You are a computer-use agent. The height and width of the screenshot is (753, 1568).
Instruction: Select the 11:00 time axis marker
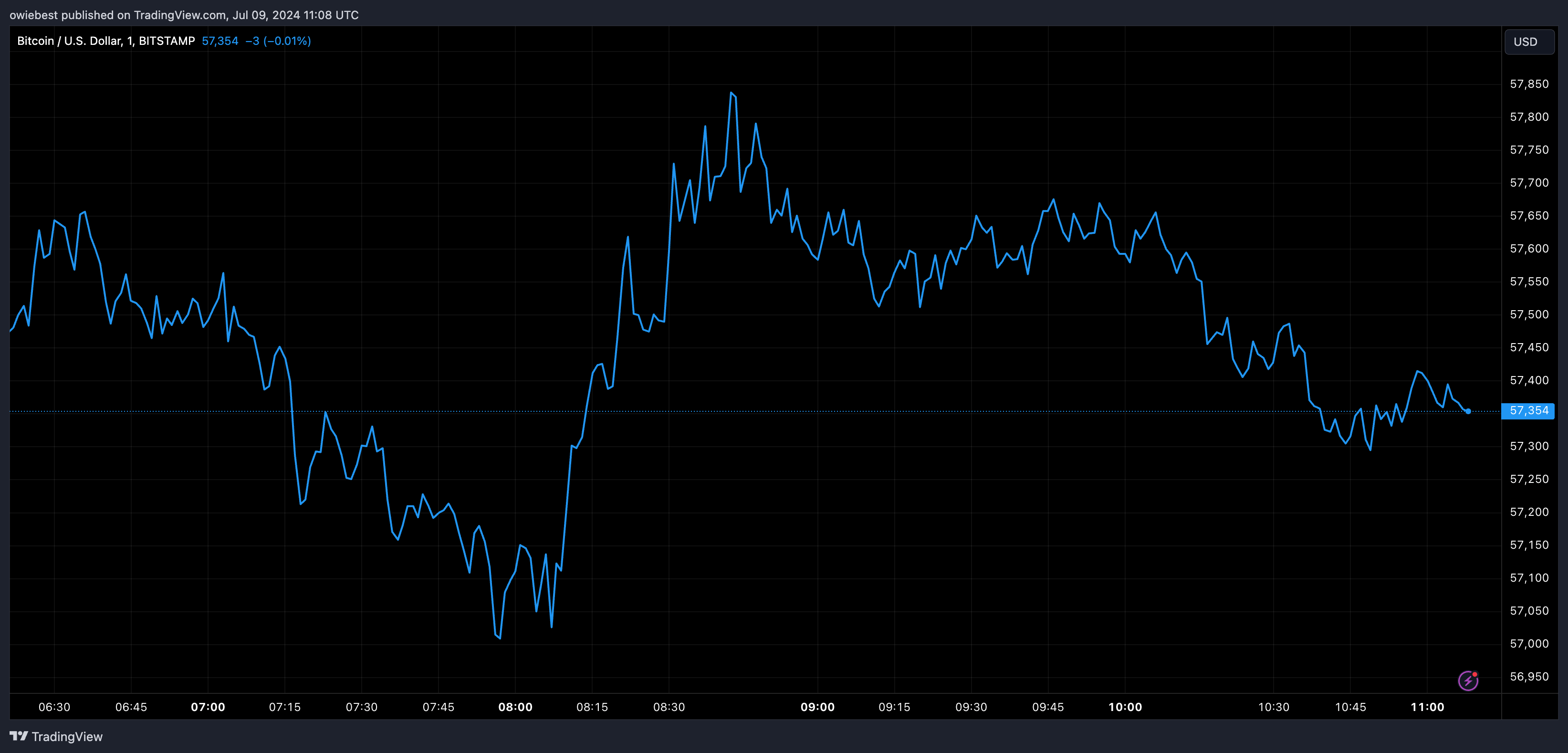coord(1427,707)
